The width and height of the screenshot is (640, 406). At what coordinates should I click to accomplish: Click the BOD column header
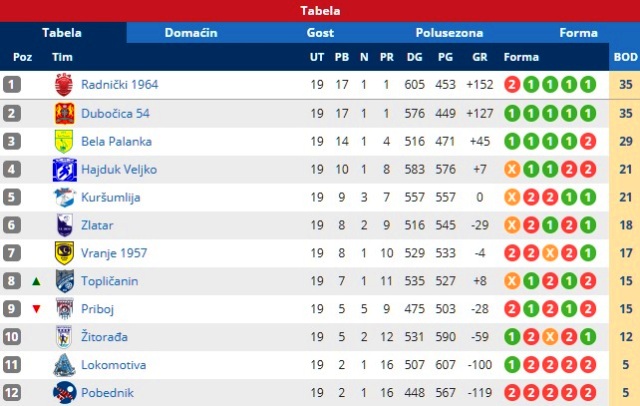625,57
